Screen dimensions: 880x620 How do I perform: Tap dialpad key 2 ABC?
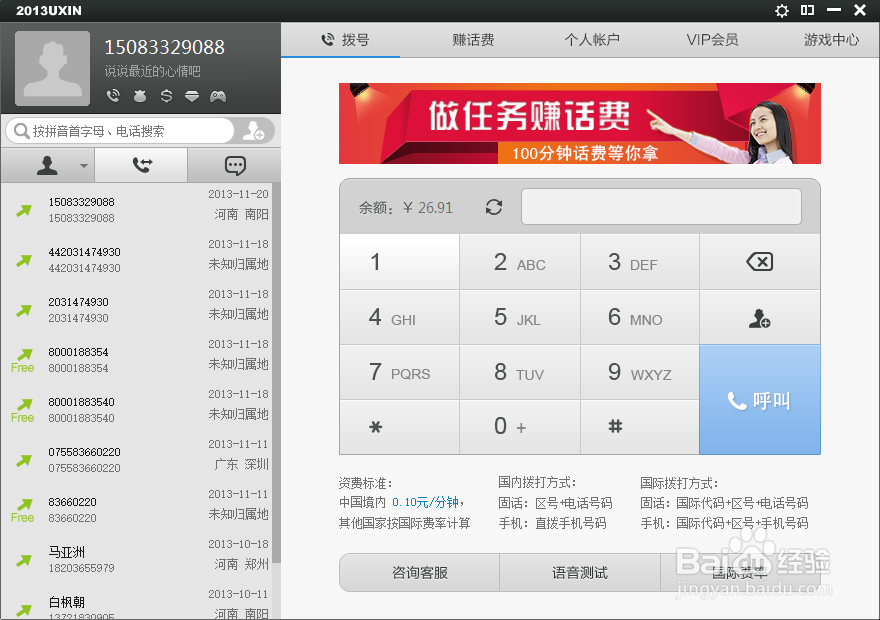click(x=520, y=261)
